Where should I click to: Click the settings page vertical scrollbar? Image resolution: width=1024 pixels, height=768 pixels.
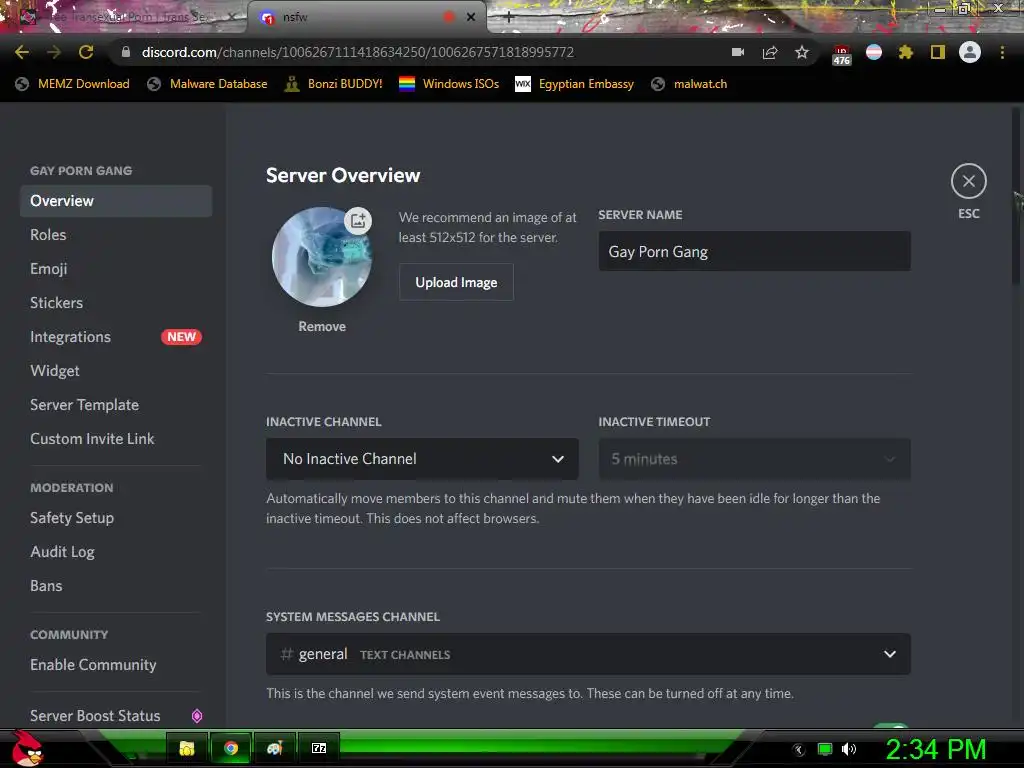(1016, 196)
